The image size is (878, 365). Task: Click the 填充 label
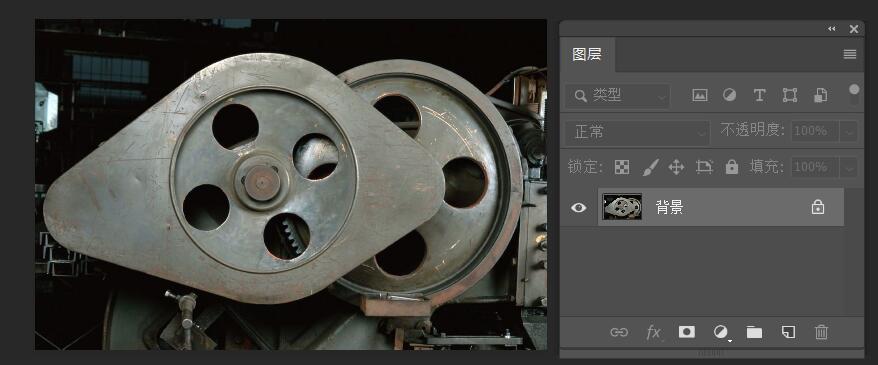tap(767, 166)
